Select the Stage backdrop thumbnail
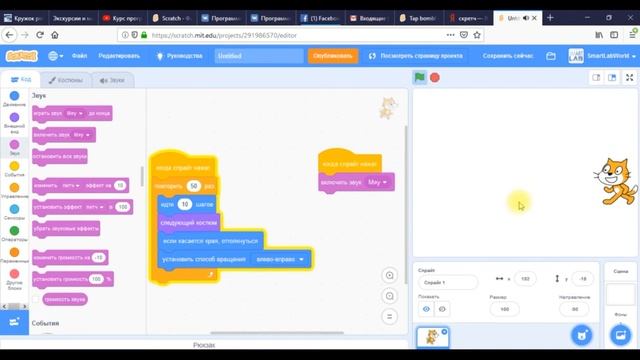Image resolution: width=640 pixels, height=360 pixels. 620,295
